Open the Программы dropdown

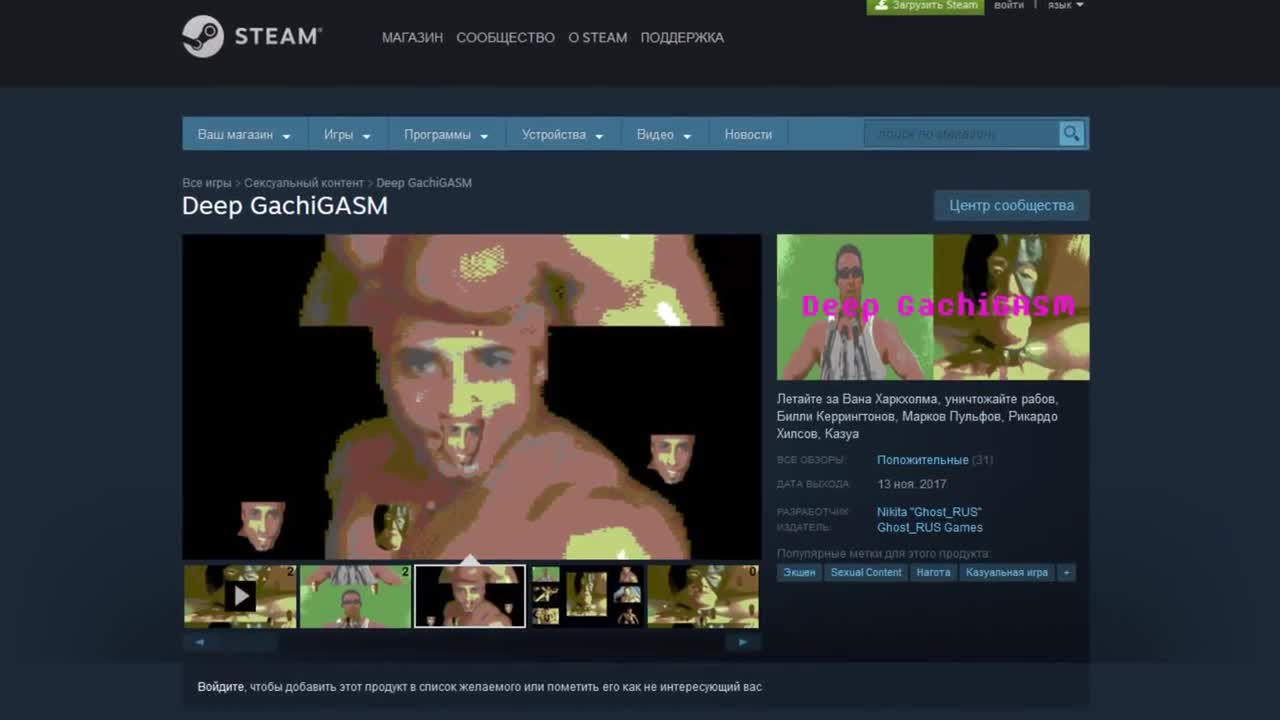pyautogui.click(x=446, y=135)
